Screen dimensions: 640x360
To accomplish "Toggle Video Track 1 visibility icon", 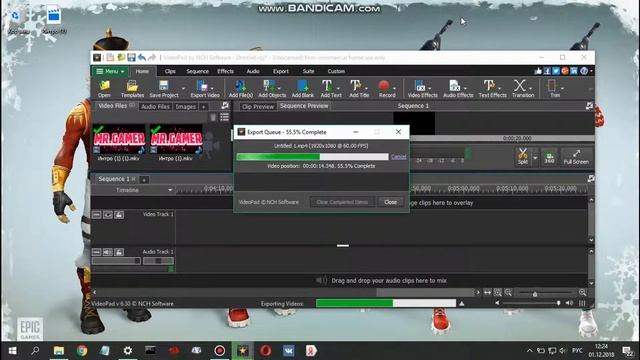I will pos(108,214).
